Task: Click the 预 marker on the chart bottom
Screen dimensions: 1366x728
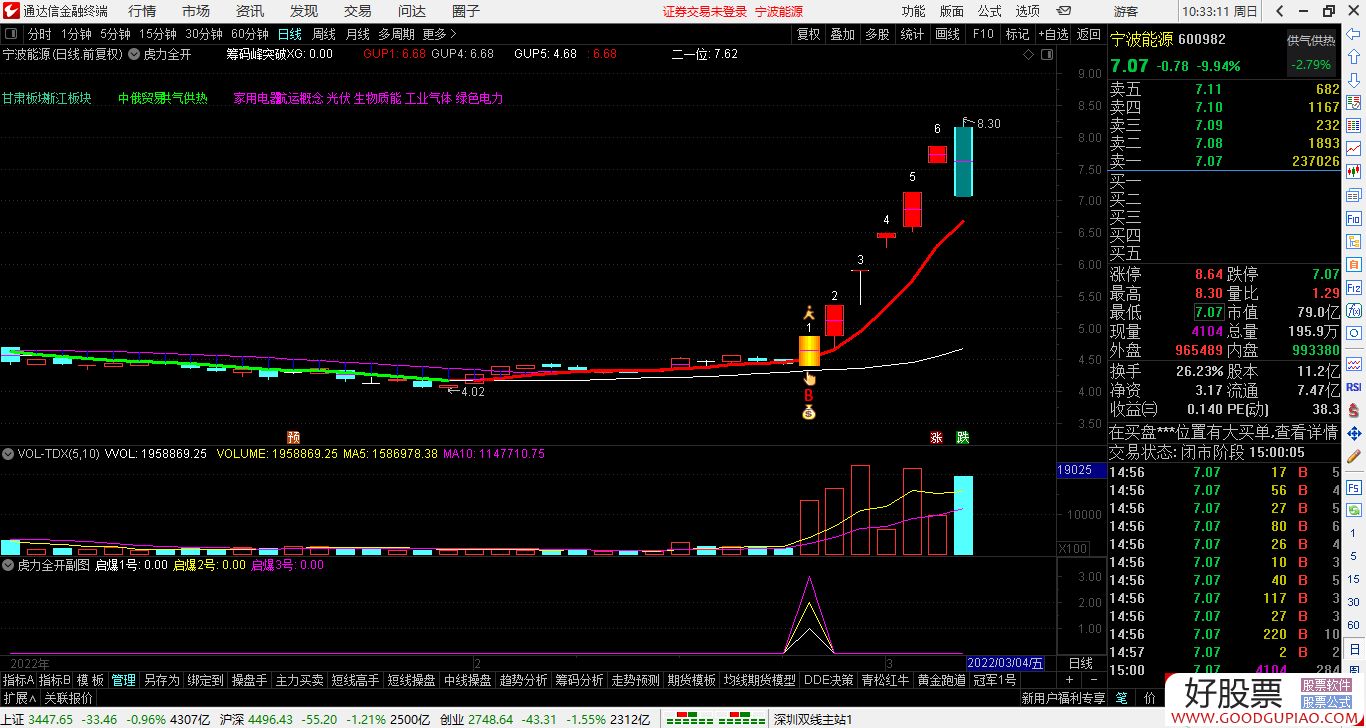Action: (x=293, y=437)
